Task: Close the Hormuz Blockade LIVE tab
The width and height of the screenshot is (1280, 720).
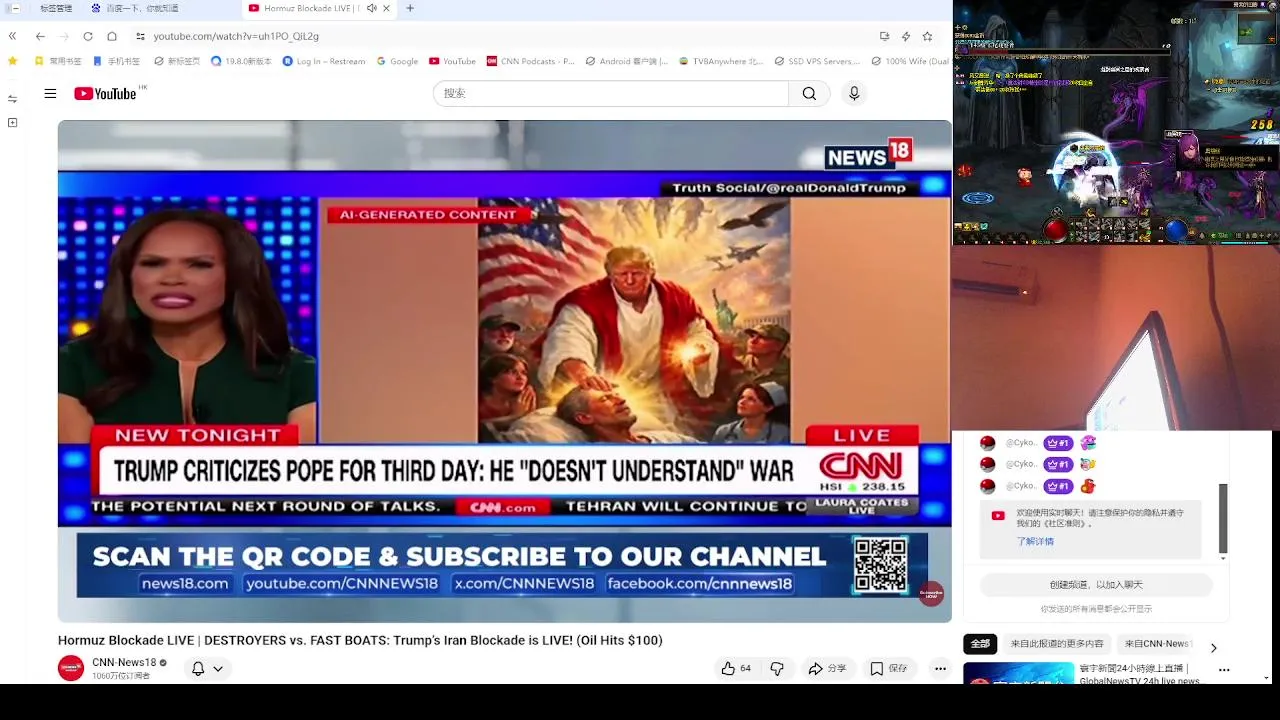Action: coord(387,8)
